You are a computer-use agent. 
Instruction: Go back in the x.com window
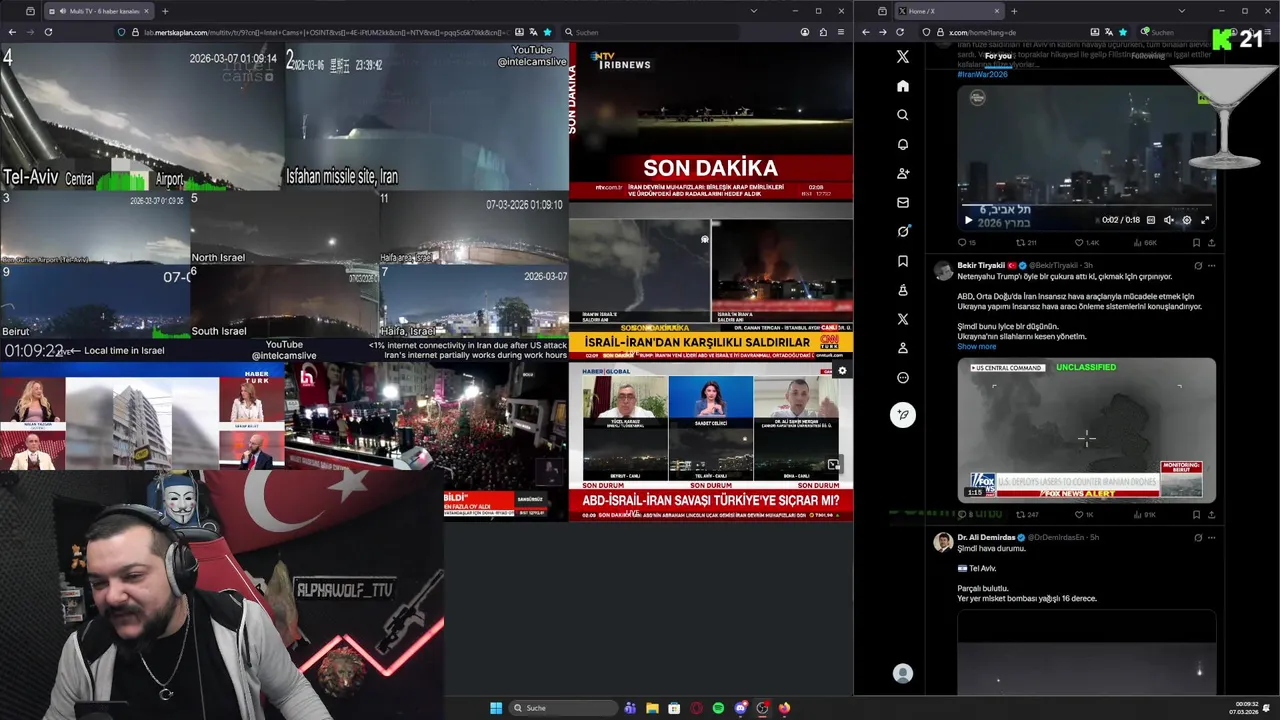point(866,32)
